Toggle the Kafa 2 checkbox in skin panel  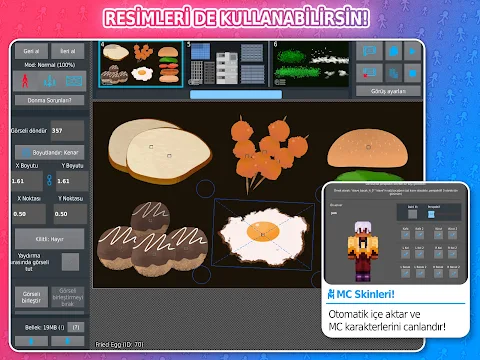pos(419,235)
